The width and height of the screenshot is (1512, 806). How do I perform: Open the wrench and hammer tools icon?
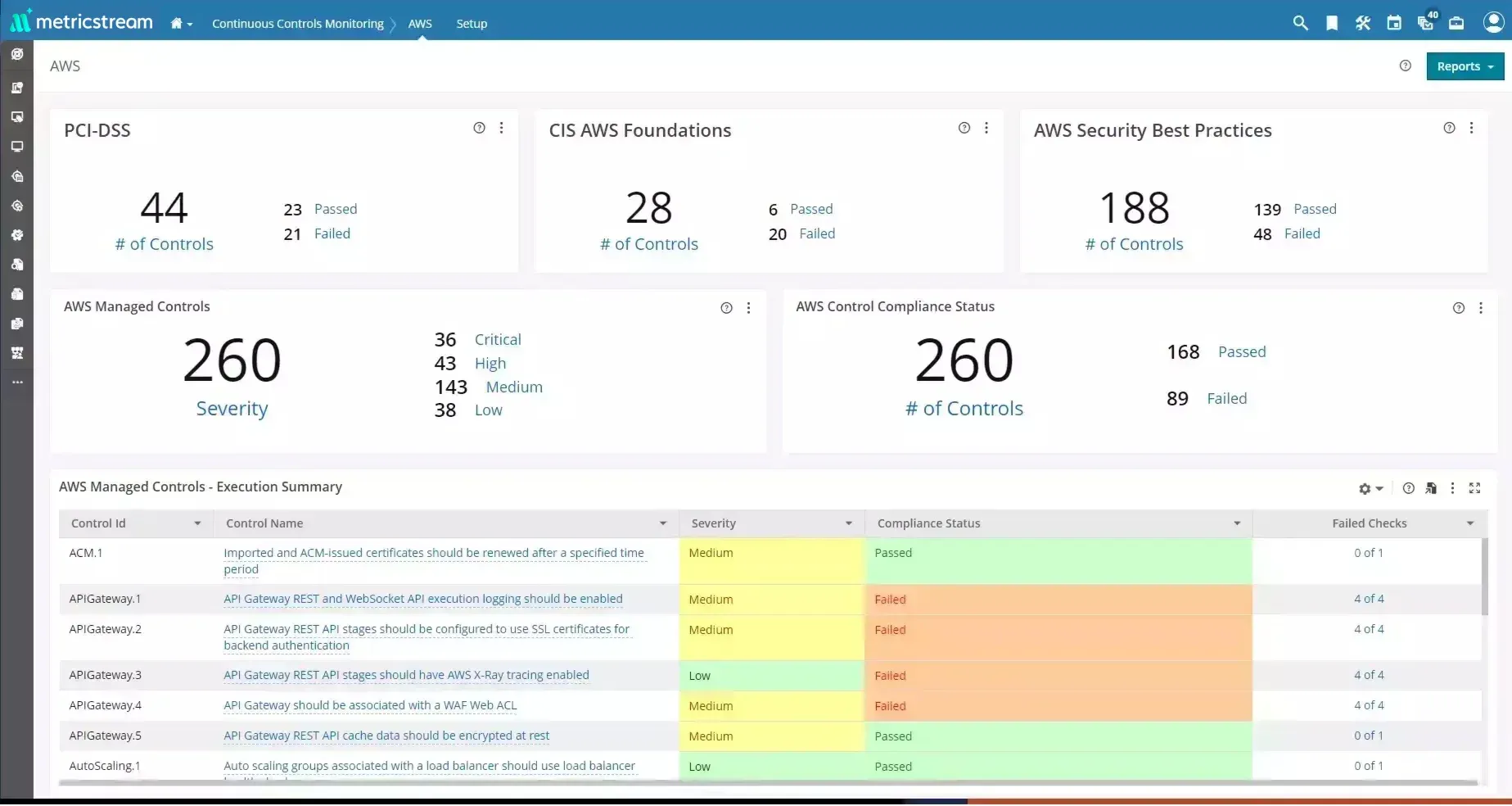click(1363, 23)
